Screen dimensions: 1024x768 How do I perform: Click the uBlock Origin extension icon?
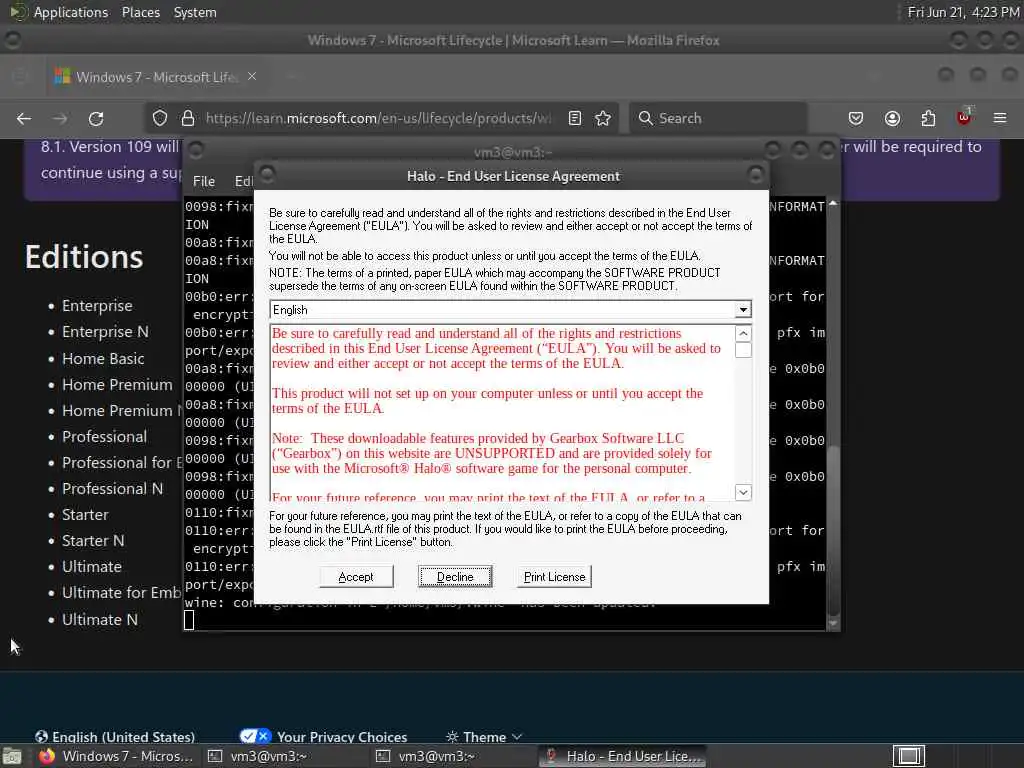coord(964,118)
